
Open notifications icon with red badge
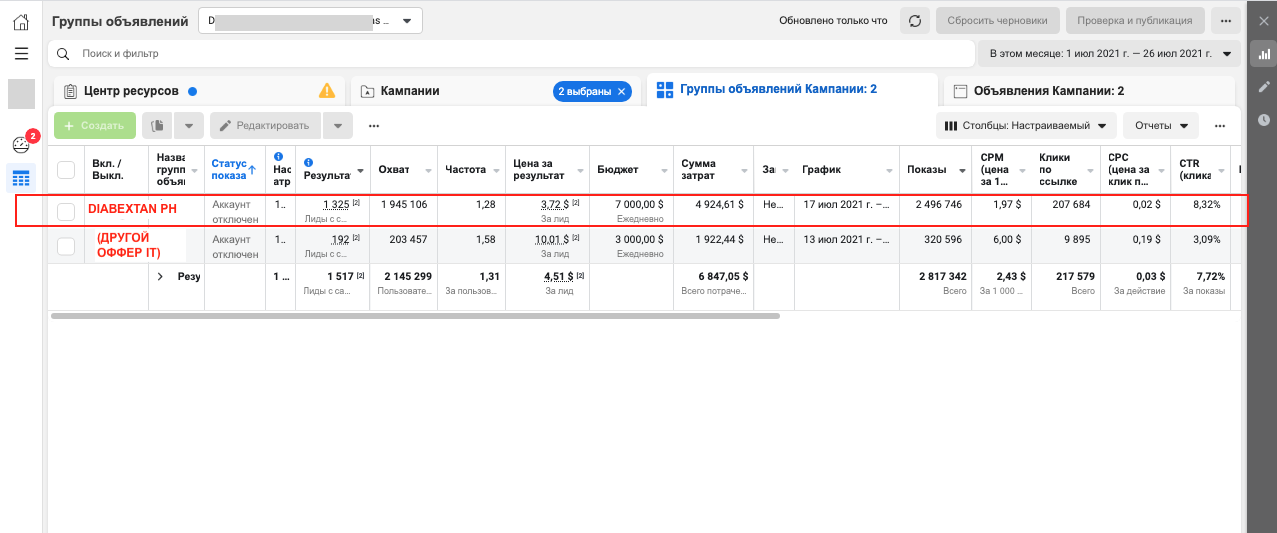[x=21, y=144]
